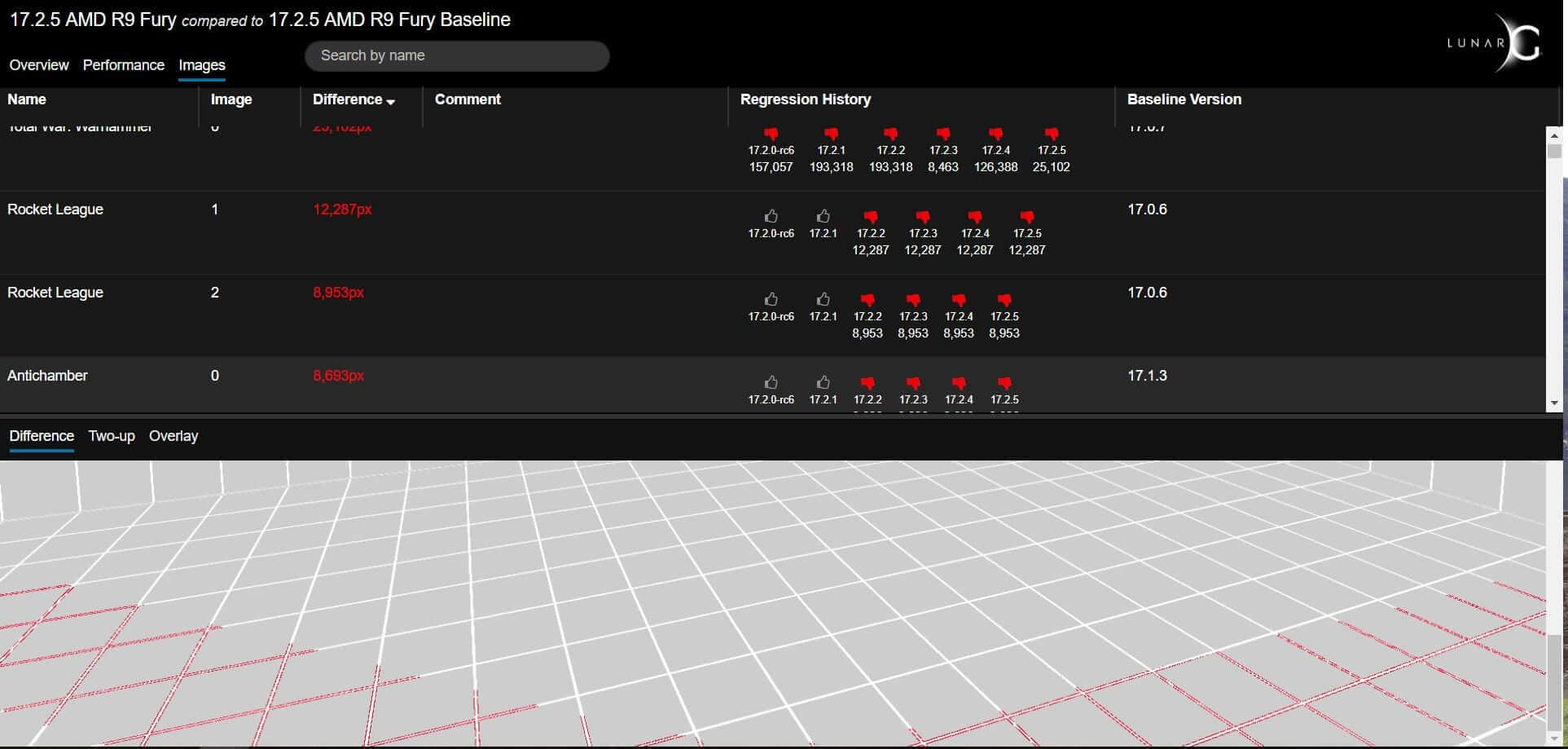
Task: Click Rocket League image 1 thumbs-up for 17.2.0-rc6
Action: click(x=771, y=216)
